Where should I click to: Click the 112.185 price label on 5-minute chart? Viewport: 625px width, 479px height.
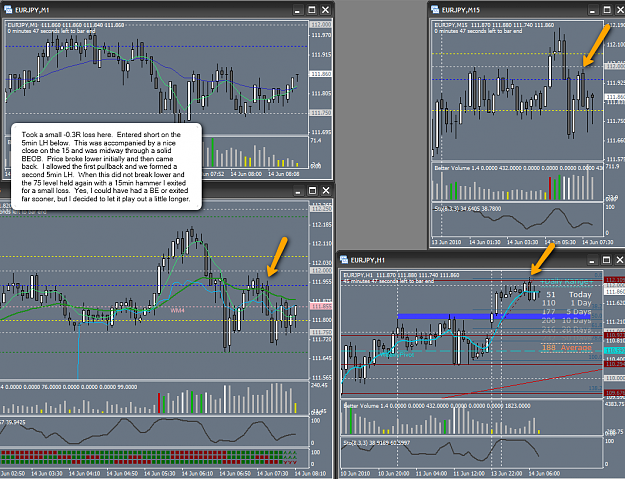pos(322,225)
